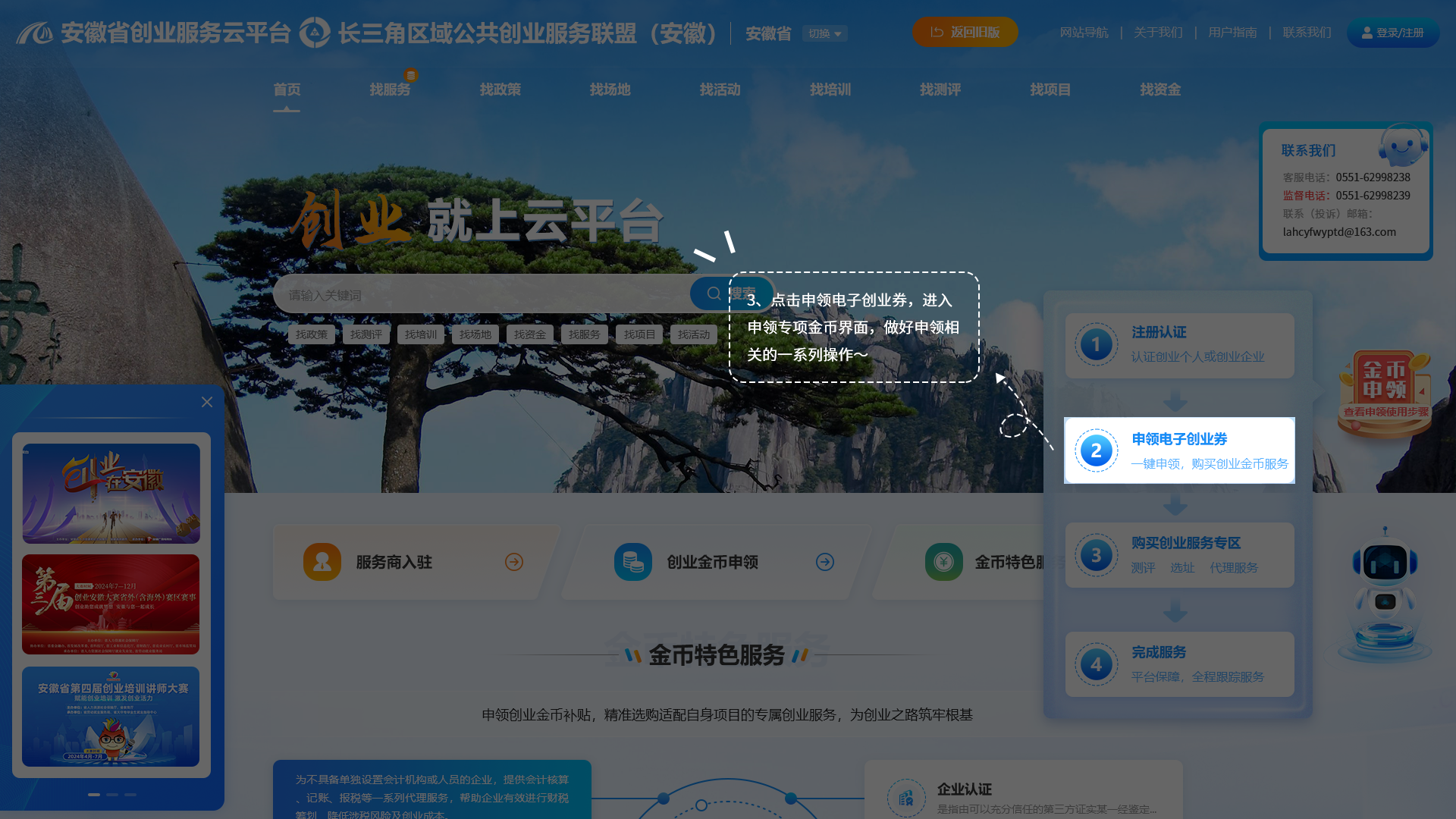Select the 找政策 tag below the search box

click(x=312, y=334)
